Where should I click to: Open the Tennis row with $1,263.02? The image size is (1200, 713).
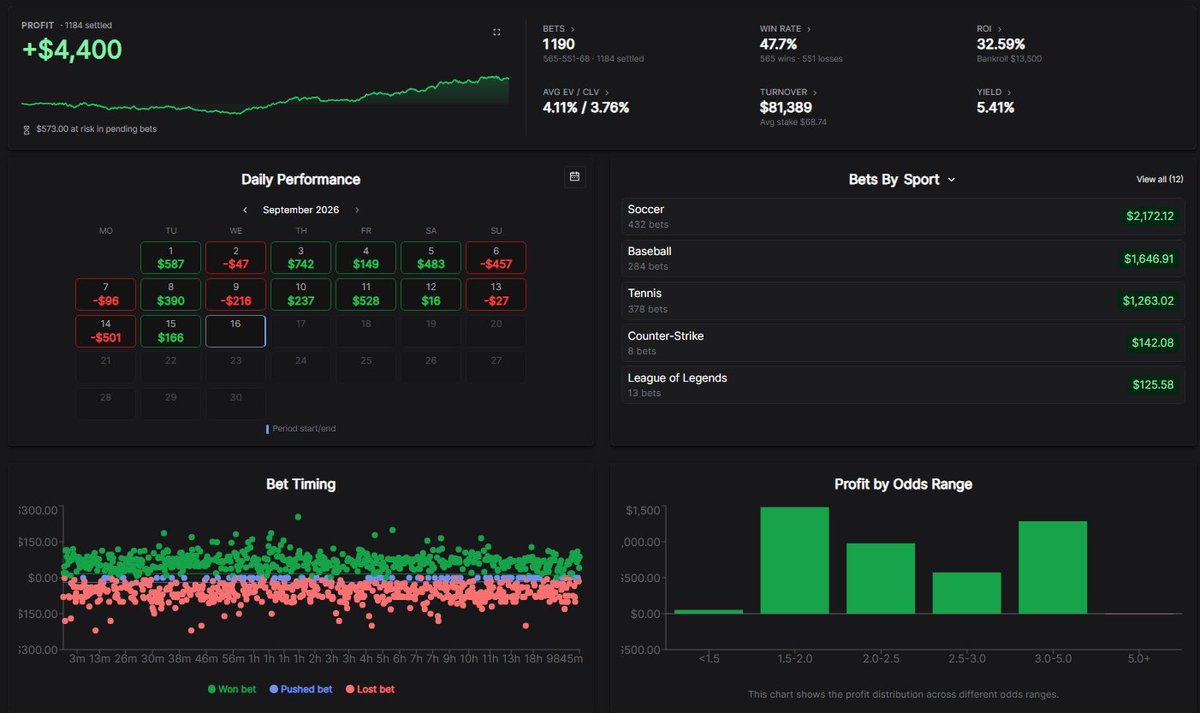(901, 300)
